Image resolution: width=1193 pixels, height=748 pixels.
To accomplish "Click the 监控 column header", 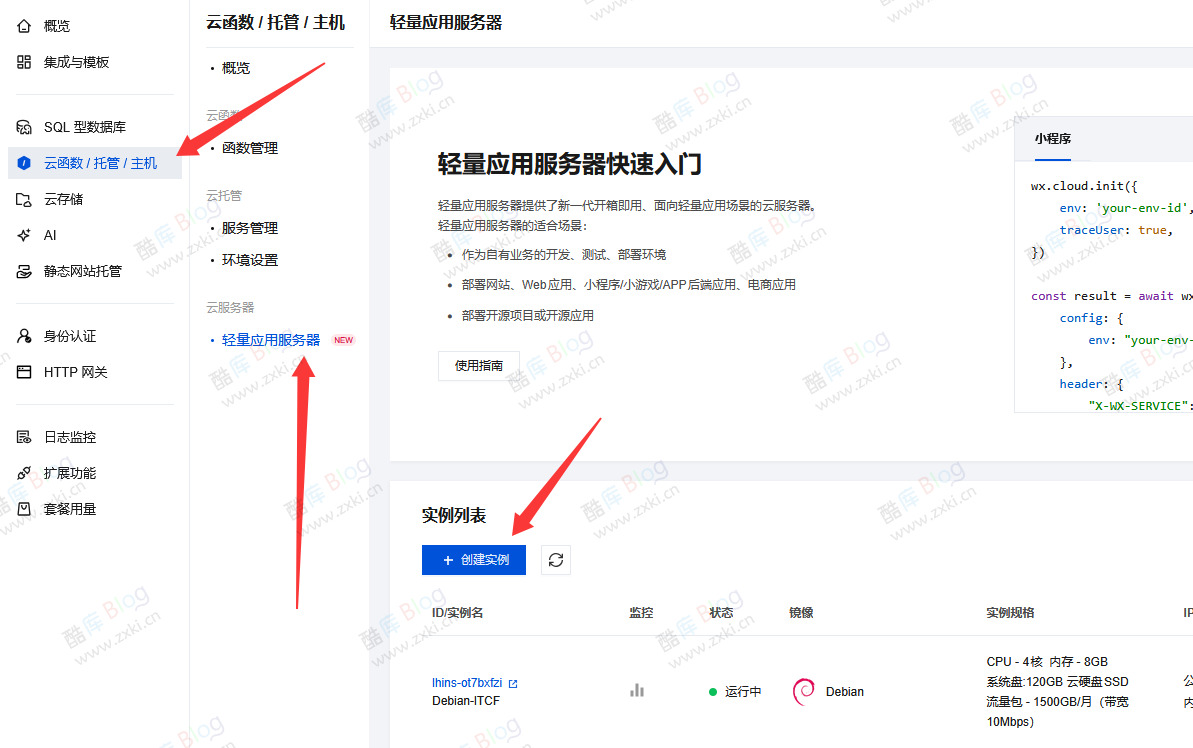I will (641, 613).
